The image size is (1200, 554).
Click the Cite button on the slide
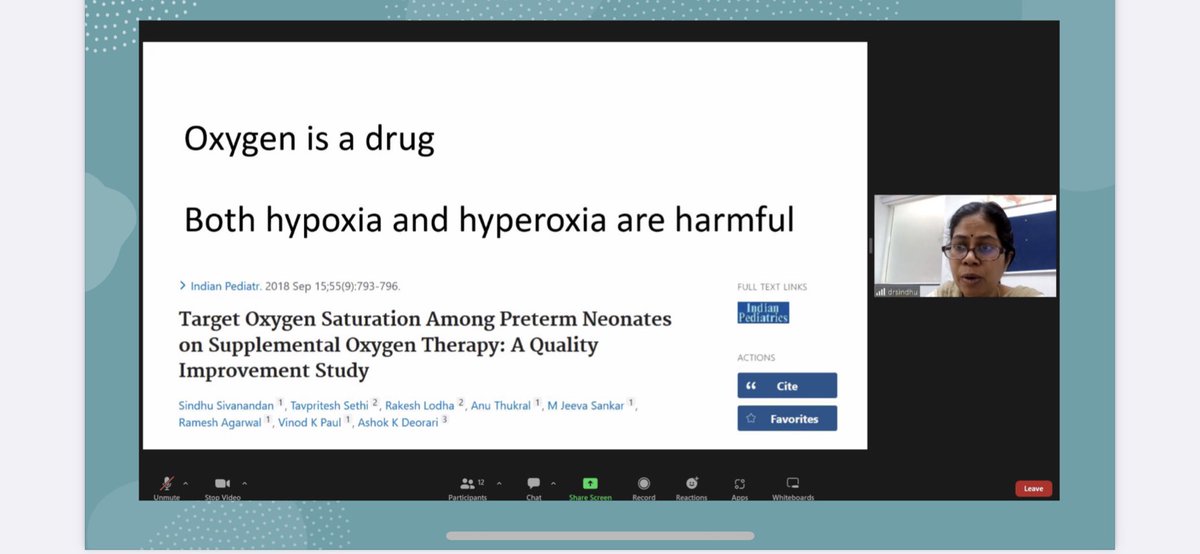coord(787,386)
